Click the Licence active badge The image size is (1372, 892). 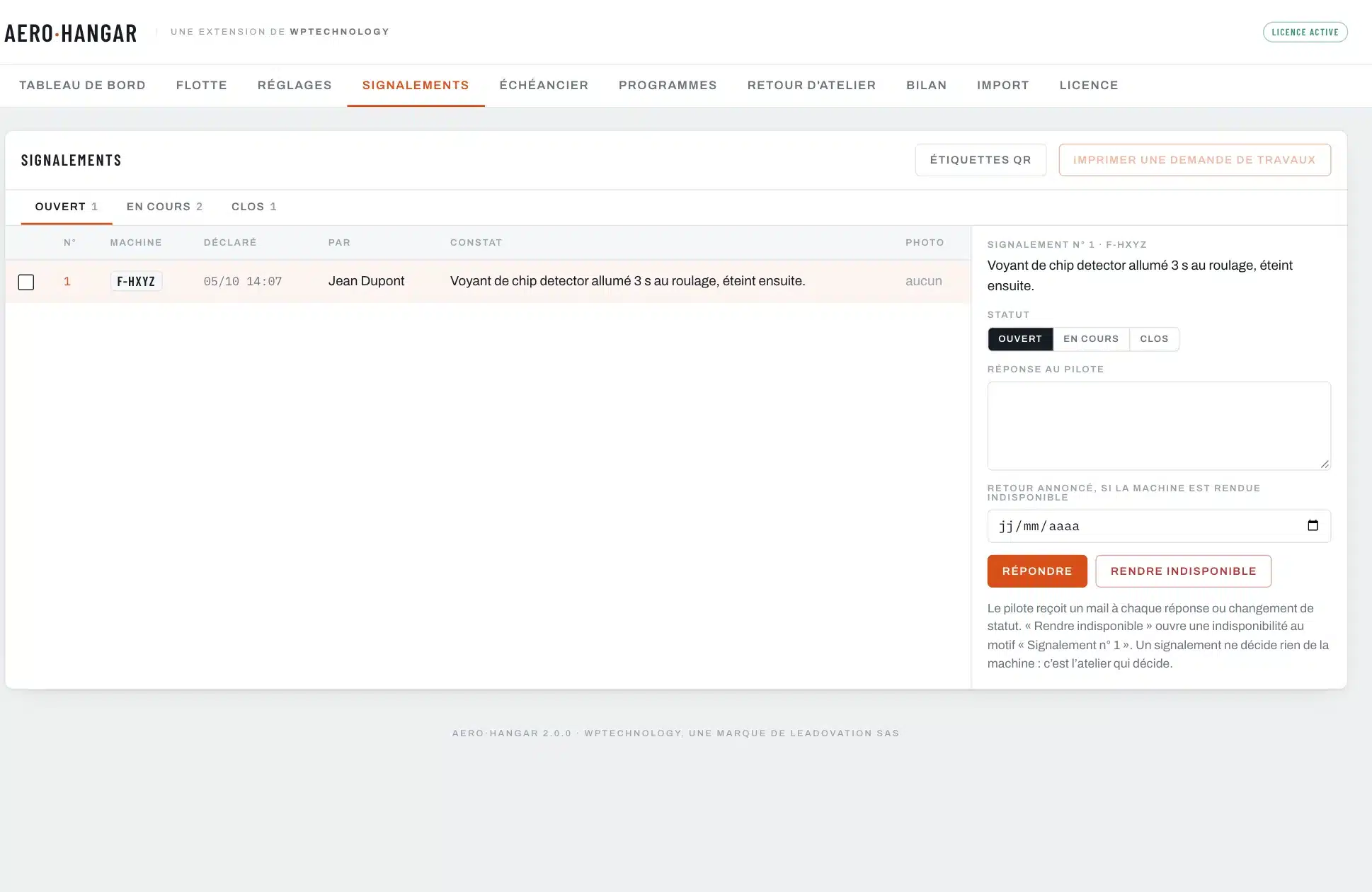pos(1305,32)
